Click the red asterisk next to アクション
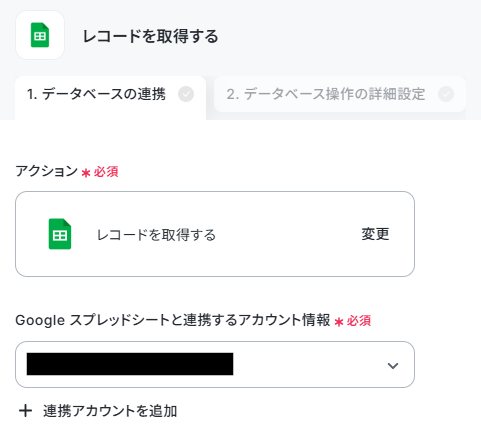Viewport: 481px width, 441px height. click(86, 173)
